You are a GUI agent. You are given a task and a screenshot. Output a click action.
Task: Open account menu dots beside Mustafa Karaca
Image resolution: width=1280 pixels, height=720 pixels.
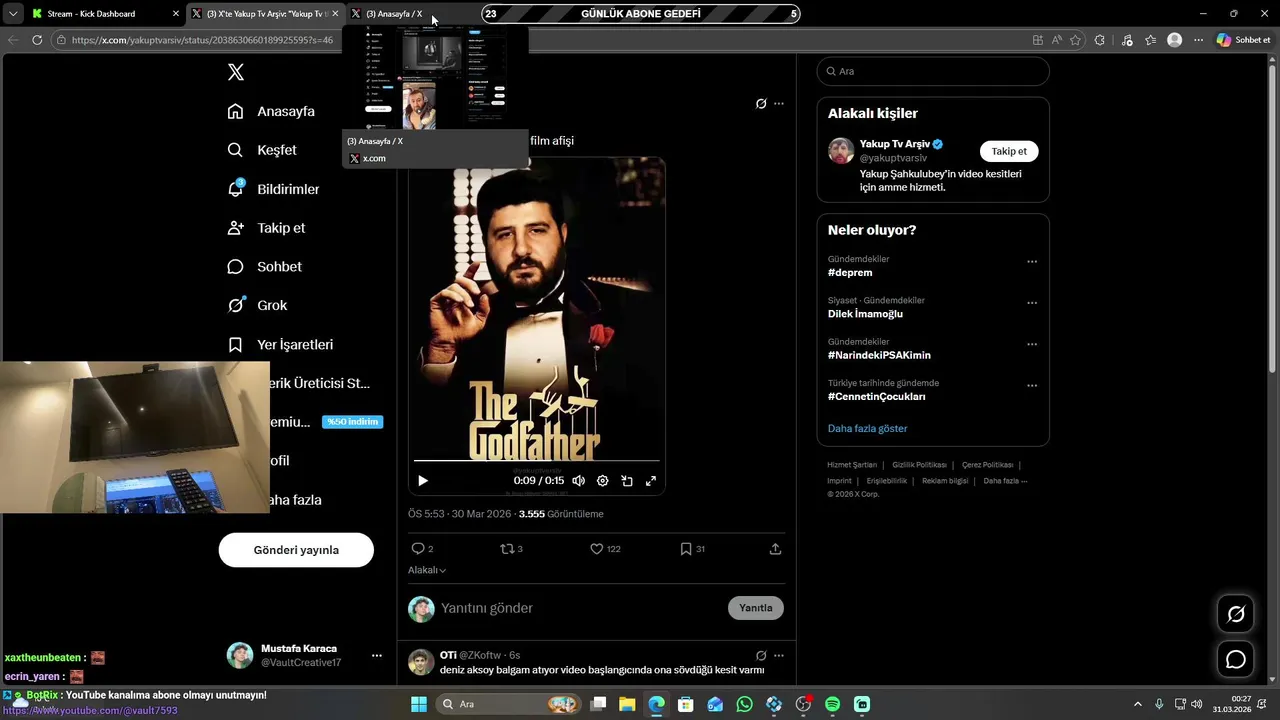377,656
